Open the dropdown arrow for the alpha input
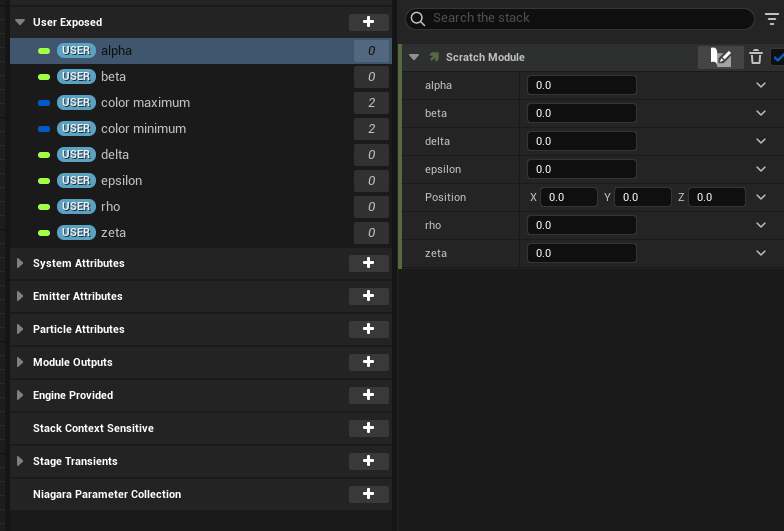784x531 pixels. [x=761, y=85]
